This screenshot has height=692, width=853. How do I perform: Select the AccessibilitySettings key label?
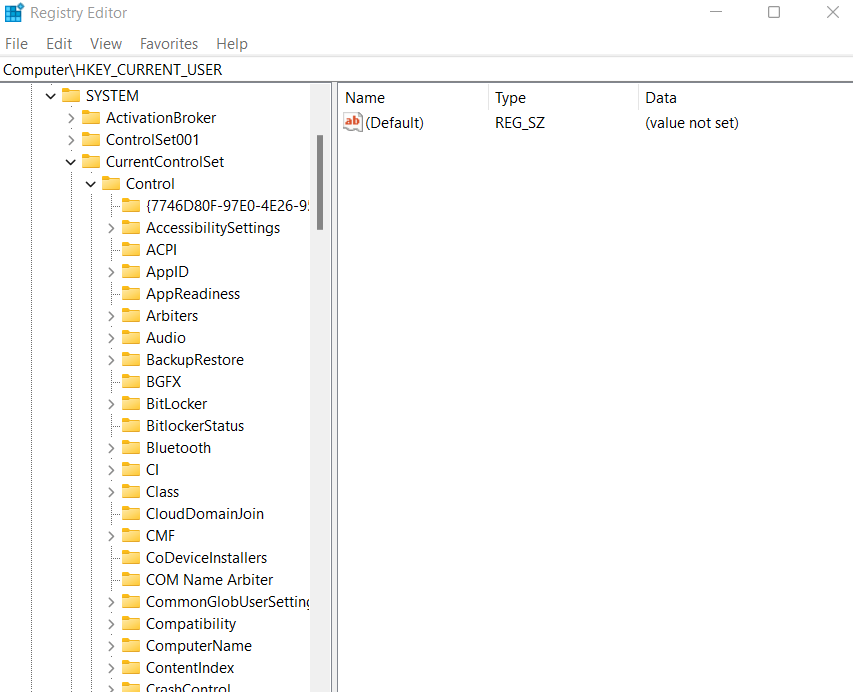(x=213, y=228)
